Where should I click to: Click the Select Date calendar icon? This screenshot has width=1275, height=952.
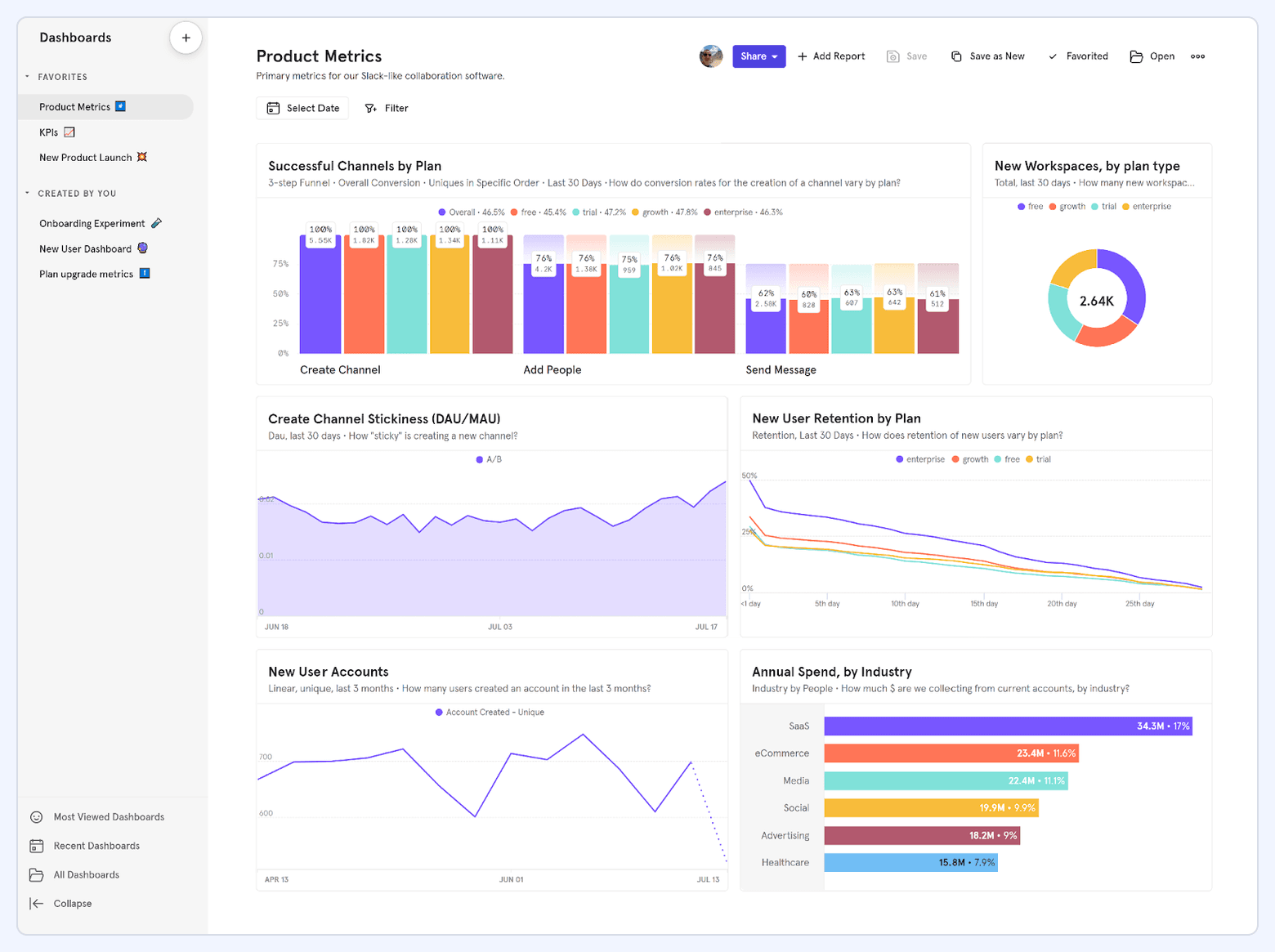(273, 108)
